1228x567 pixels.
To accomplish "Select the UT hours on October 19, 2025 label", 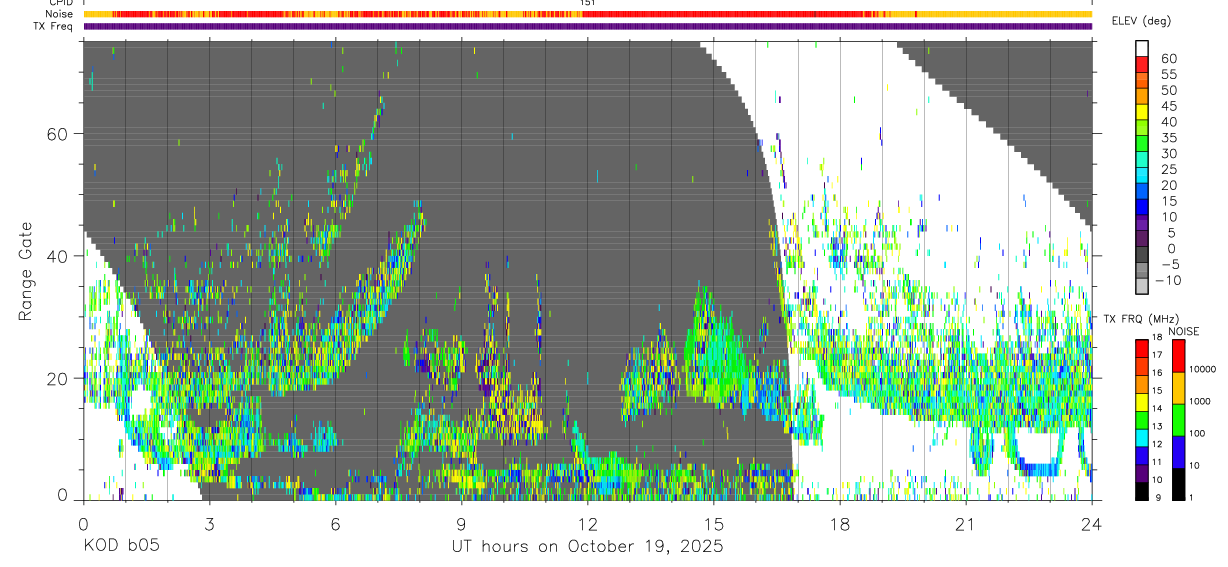I will tap(587, 547).
